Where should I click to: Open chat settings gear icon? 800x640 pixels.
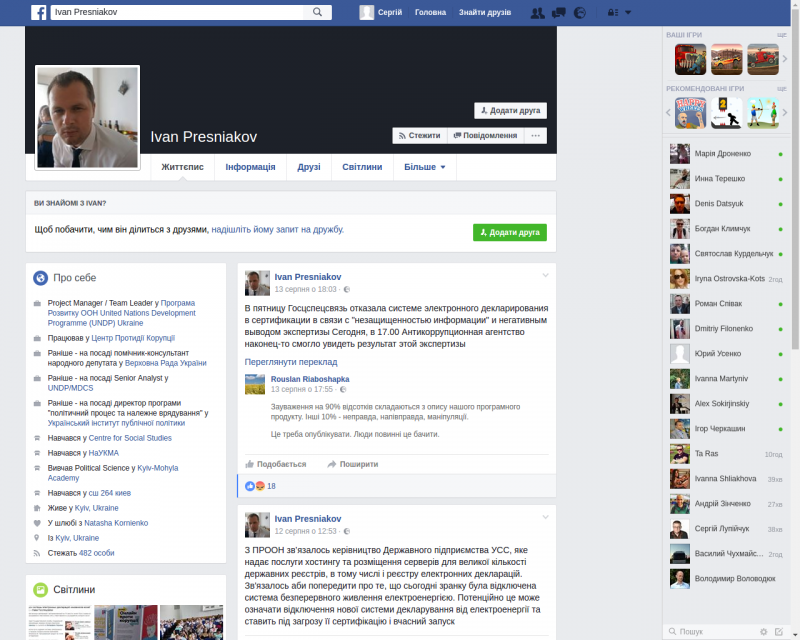(x=764, y=632)
